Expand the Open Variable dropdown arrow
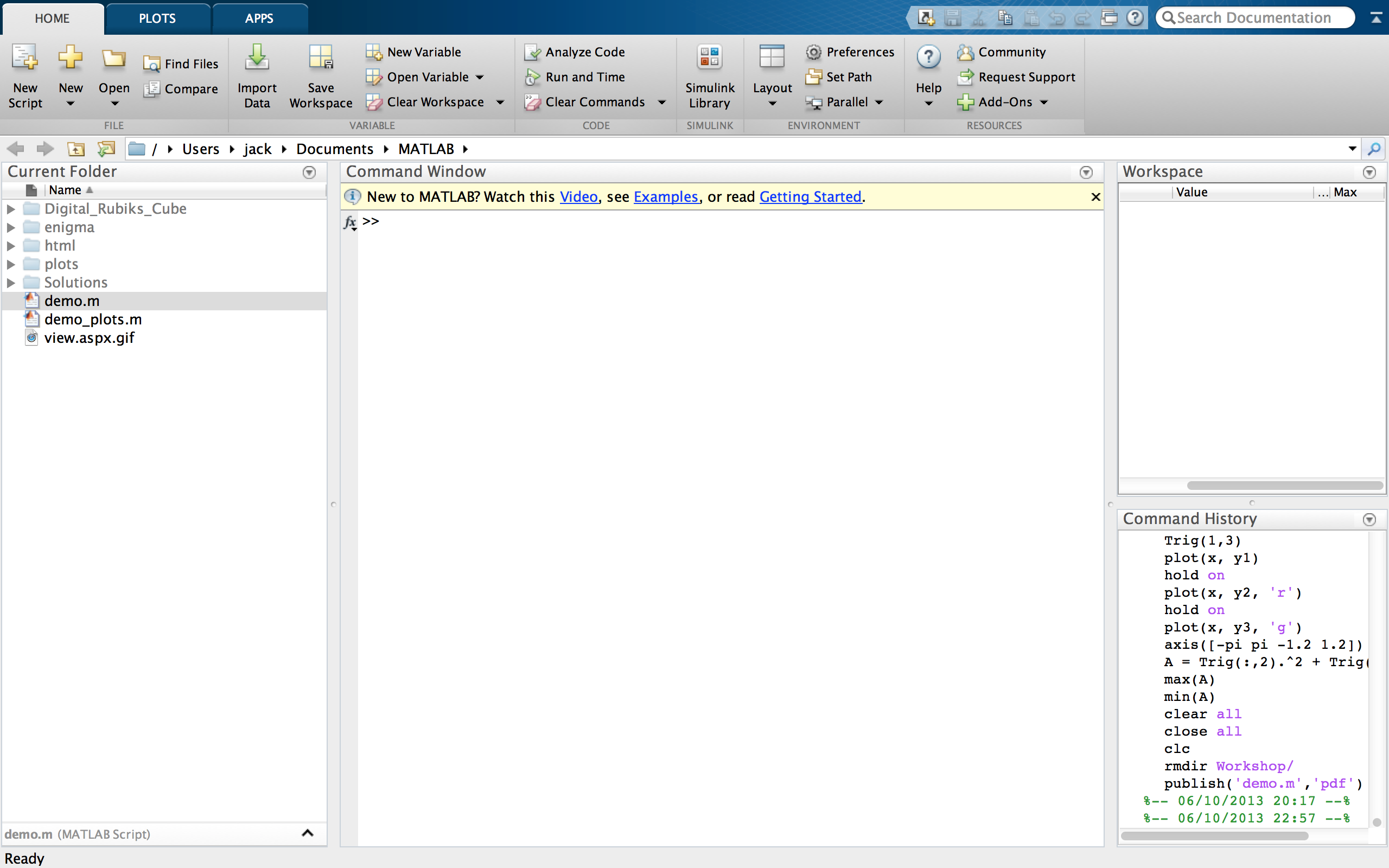Screen dimensions: 1389x868 [x=480, y=77]
